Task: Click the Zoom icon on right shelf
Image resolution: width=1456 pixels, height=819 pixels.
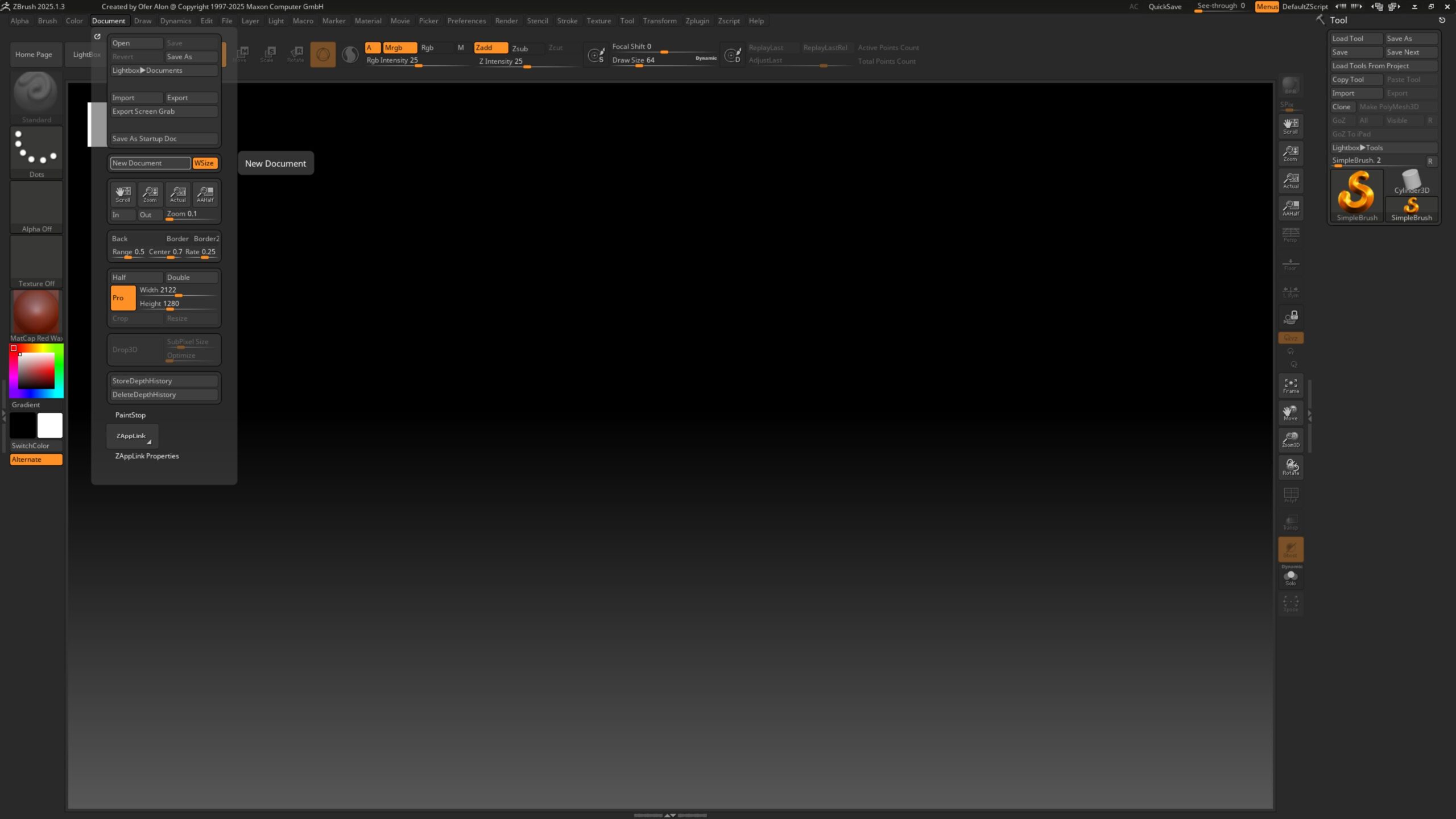Action: pyautogui.click(x=1290, y=154)
